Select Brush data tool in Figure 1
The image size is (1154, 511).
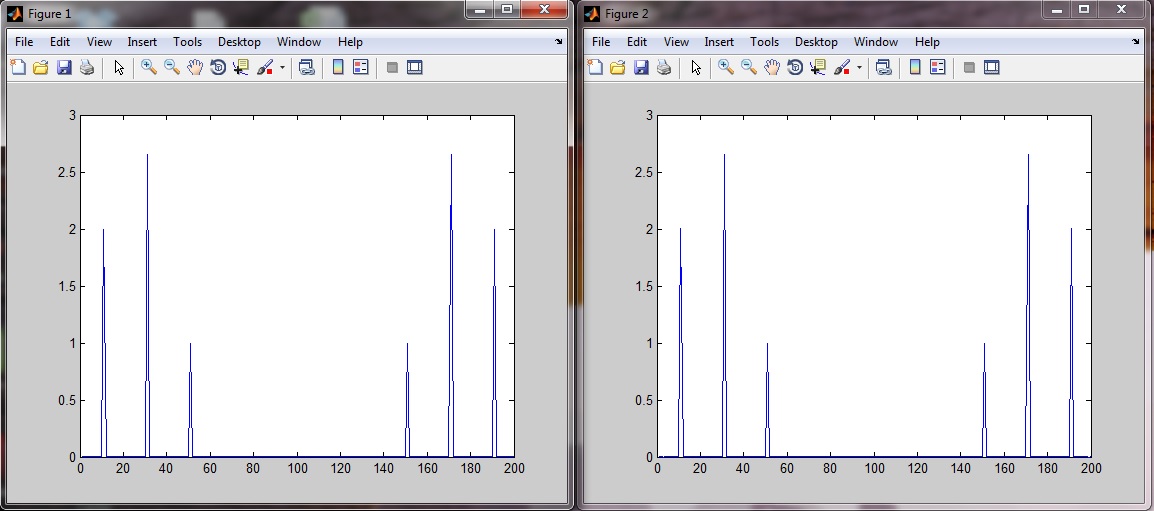click(265, 68)
